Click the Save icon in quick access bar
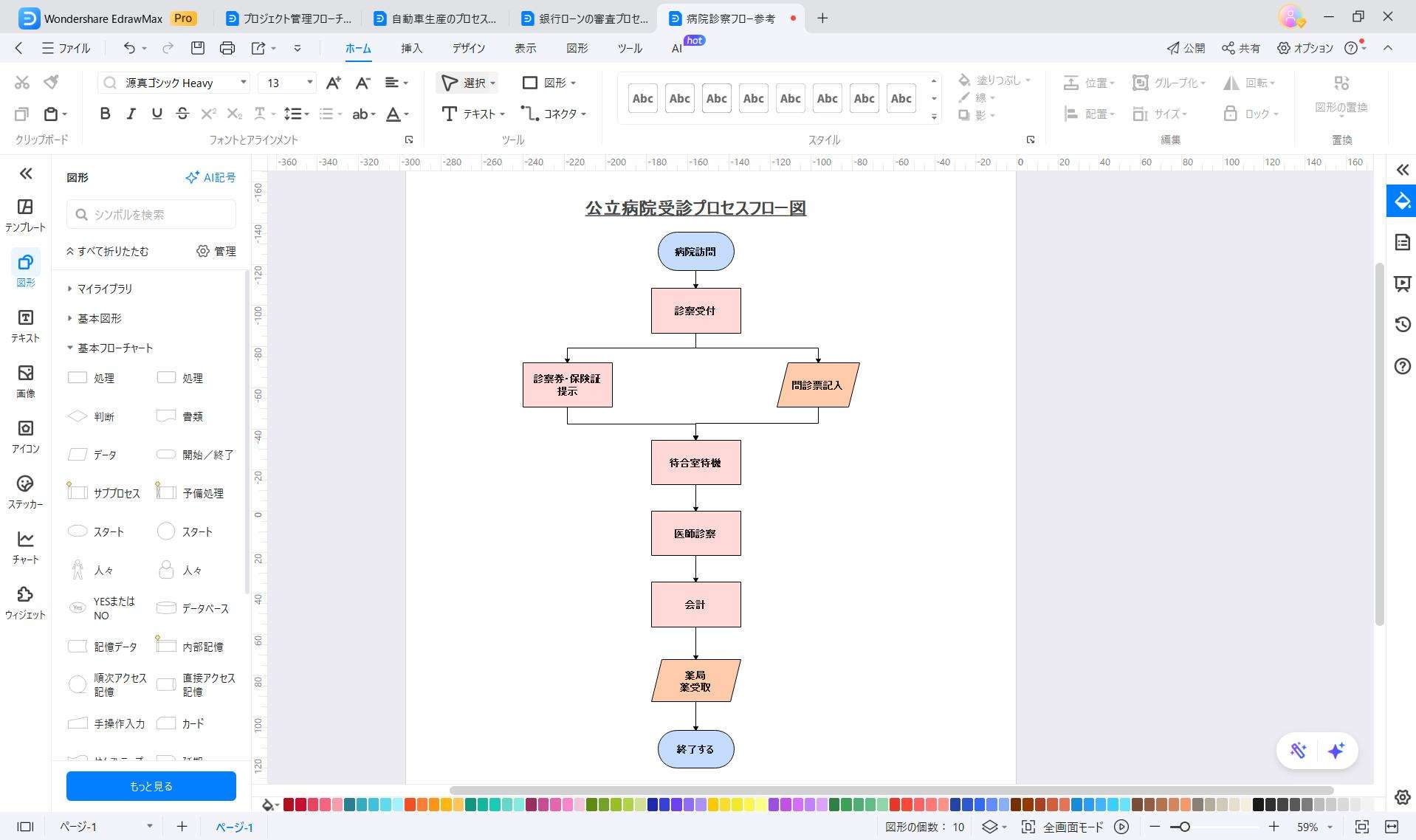1416x840 pixels. click(197, 48)
